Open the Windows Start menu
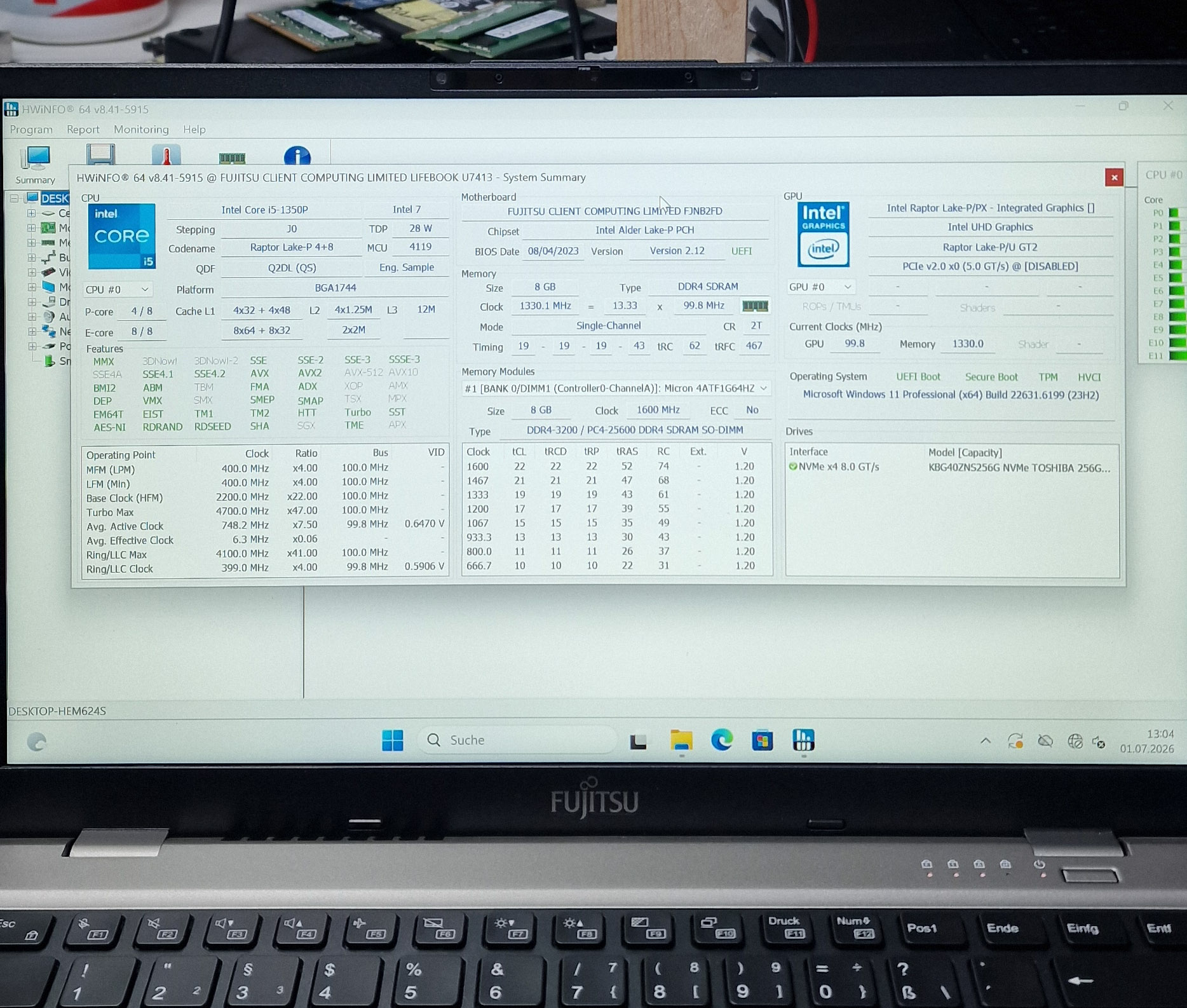 tap(392, 740)
